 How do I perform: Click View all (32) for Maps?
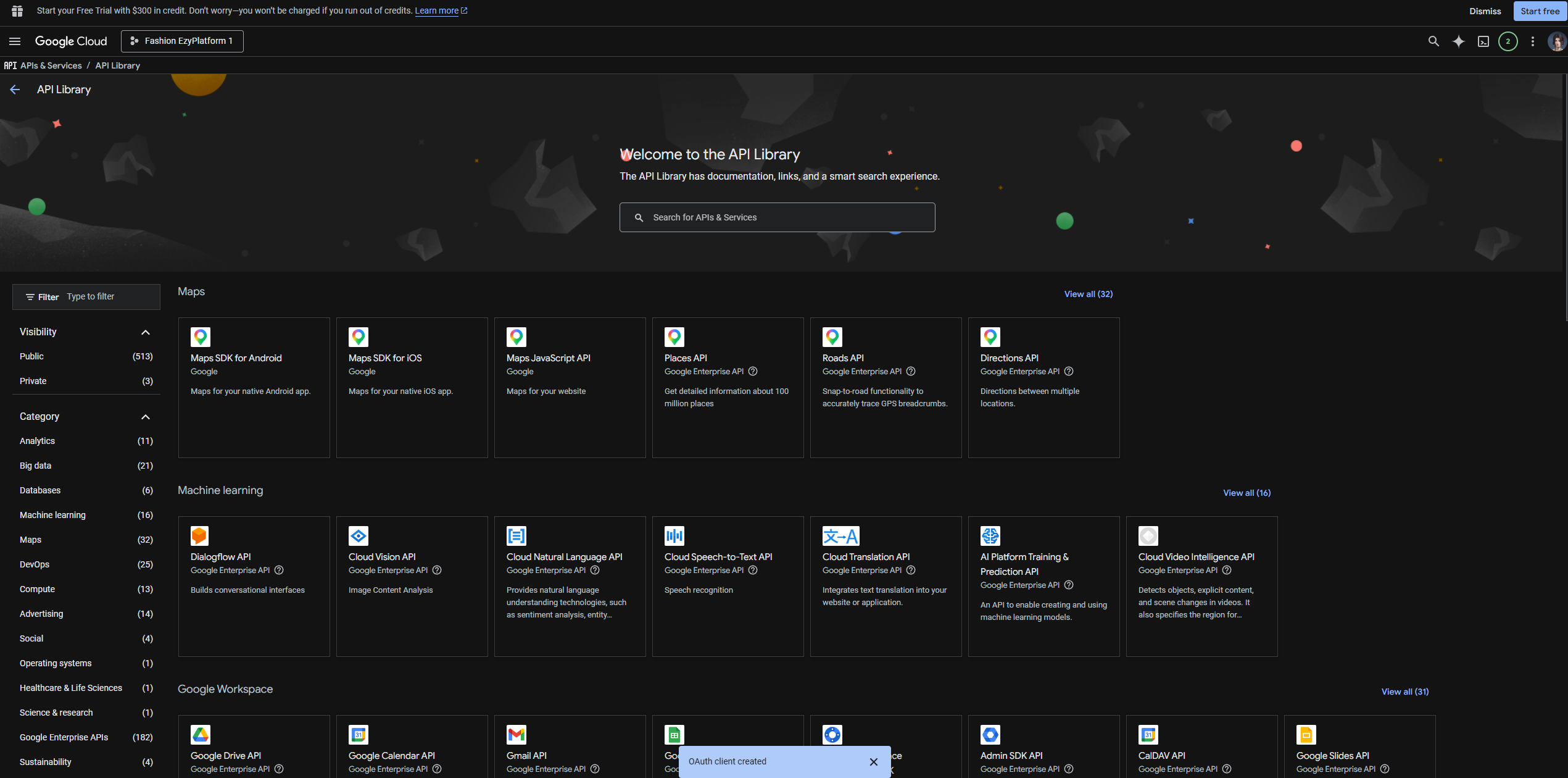tap(1088, 294)
